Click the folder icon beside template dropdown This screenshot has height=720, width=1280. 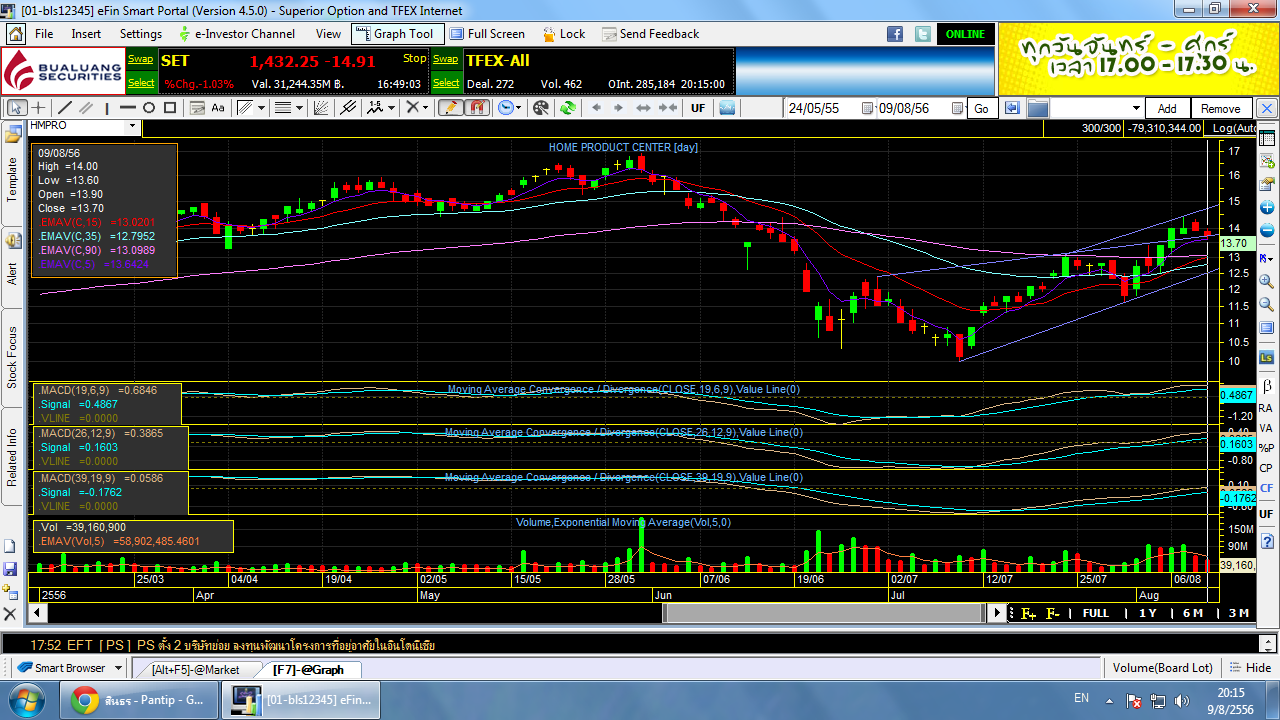point(1038,108)
